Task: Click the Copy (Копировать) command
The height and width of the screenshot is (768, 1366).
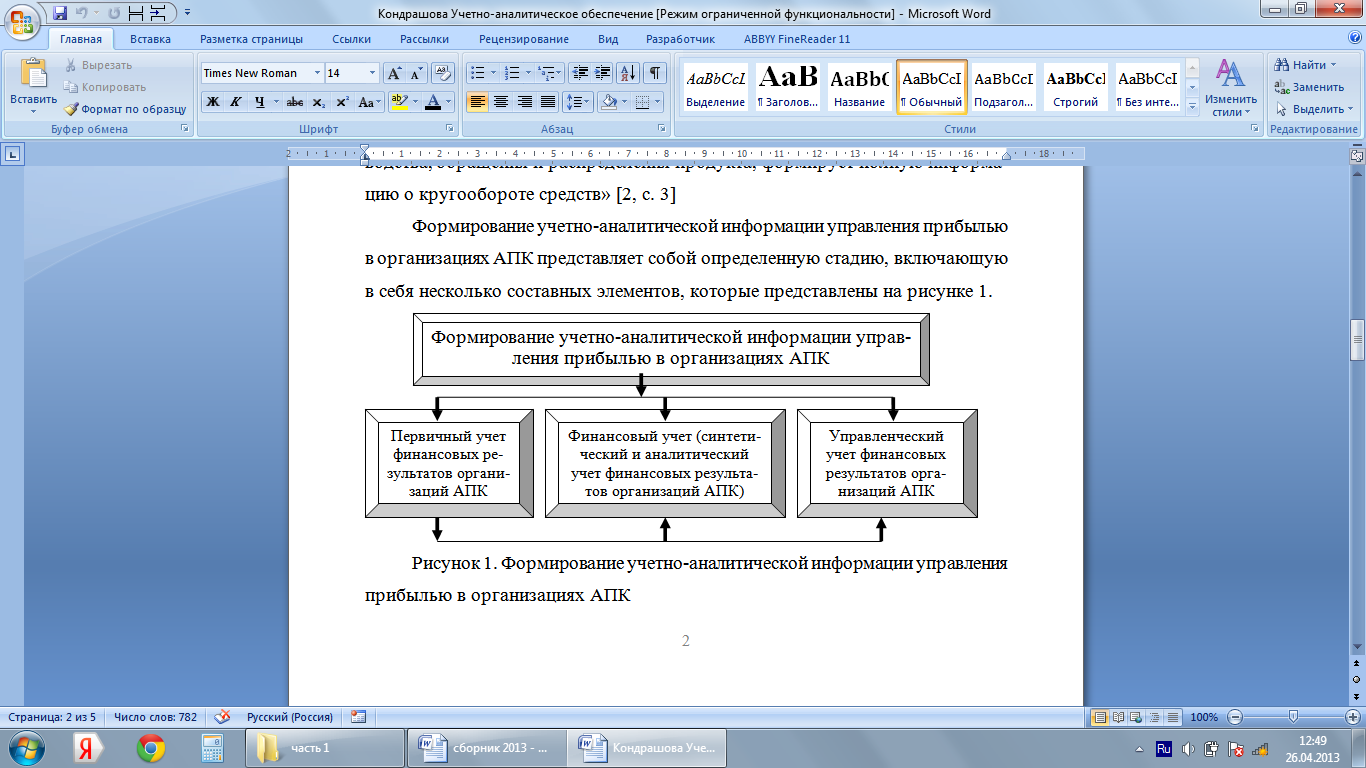Action: point(105,87)
